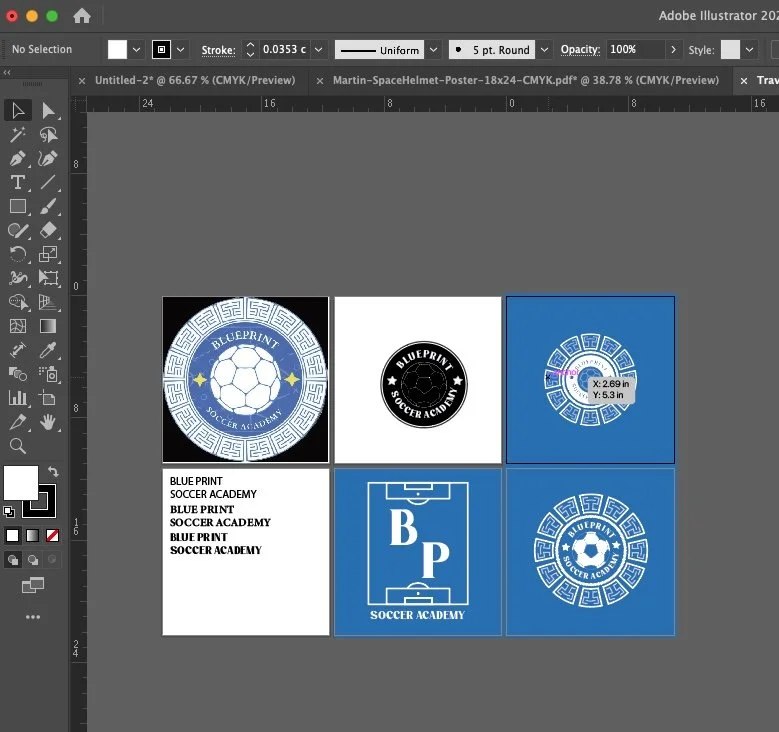The height and width of the screenshot is (732, 779).
Task: Select the Direct Selection tool
Action: click(x=48, y=110)
